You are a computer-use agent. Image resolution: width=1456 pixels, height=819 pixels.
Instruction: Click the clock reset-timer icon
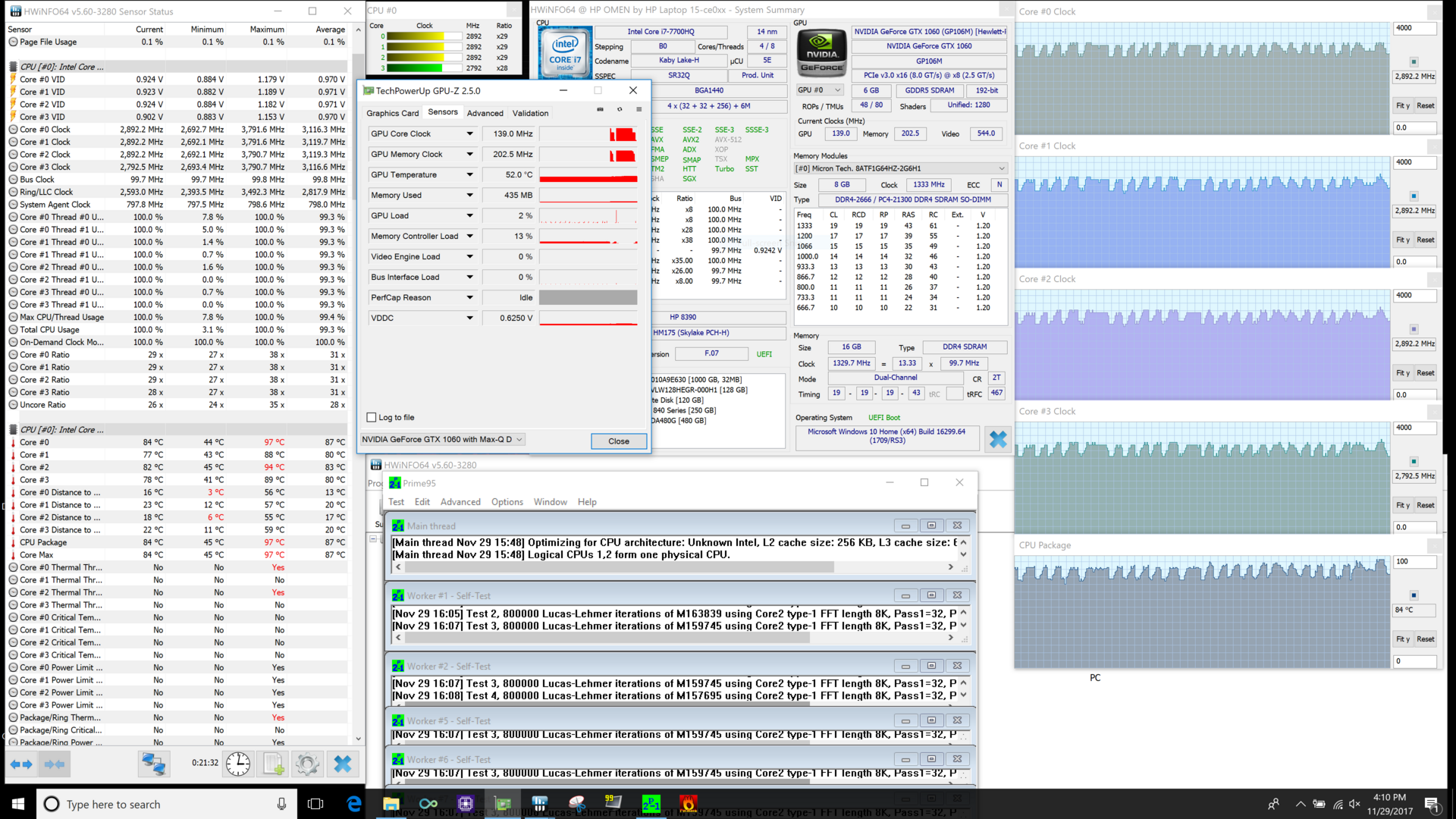[x=237, y=764]
